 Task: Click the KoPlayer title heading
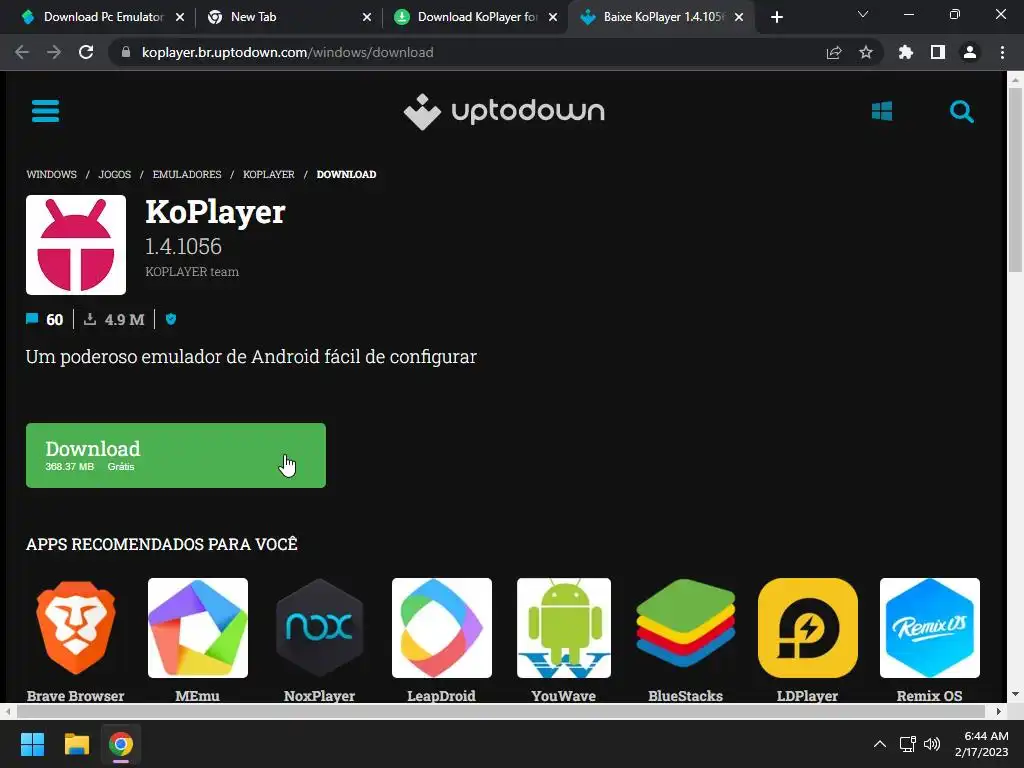coord(216,212)
